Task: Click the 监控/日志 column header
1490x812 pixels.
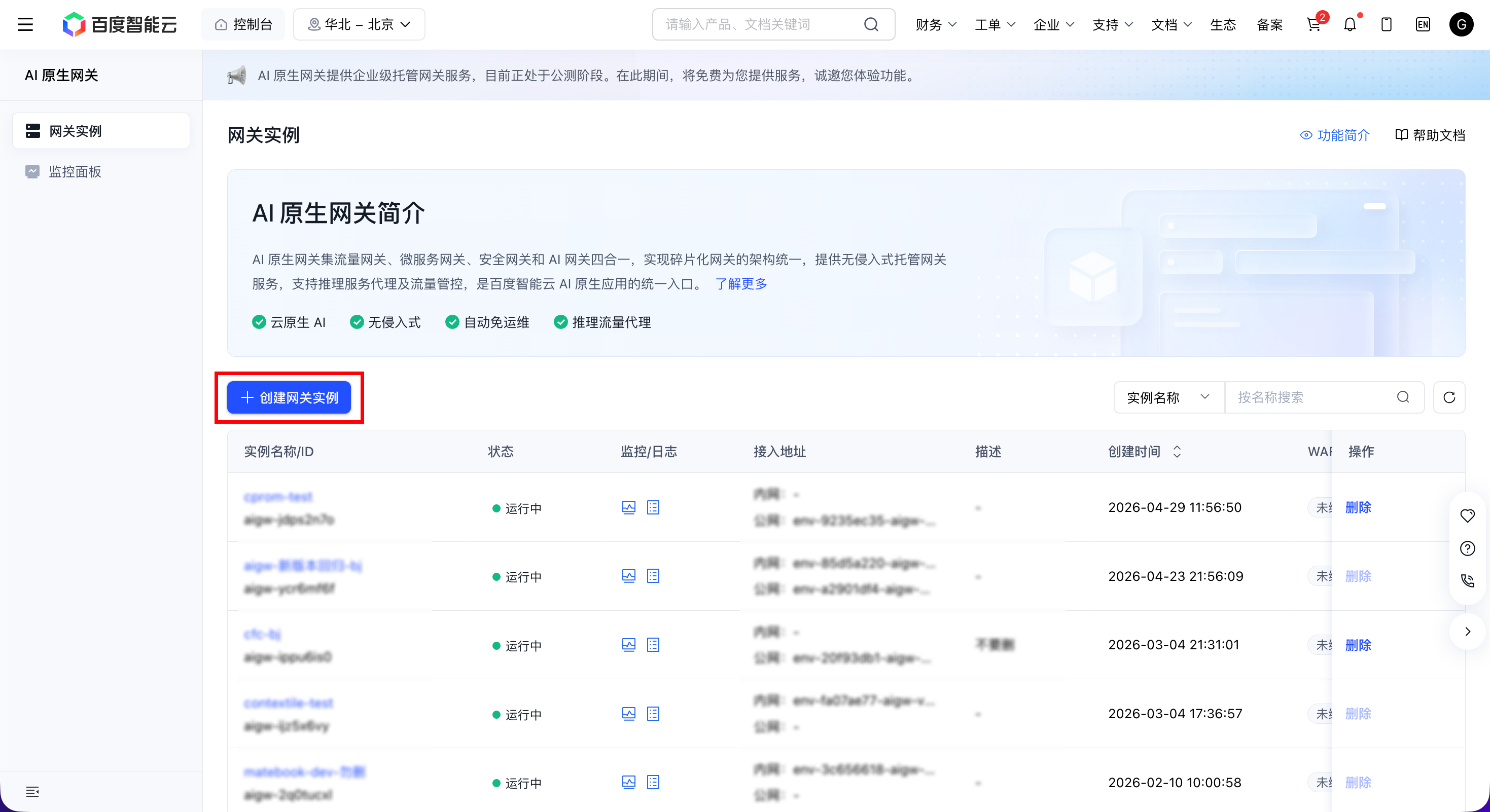Action: tap(649, 452)
